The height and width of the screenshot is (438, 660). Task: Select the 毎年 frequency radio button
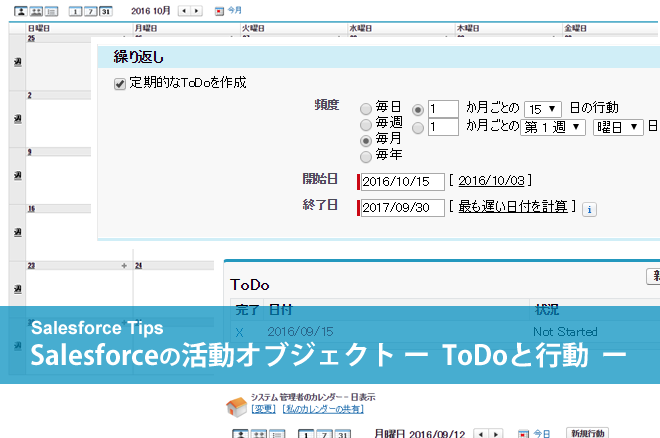click(366, 157)
